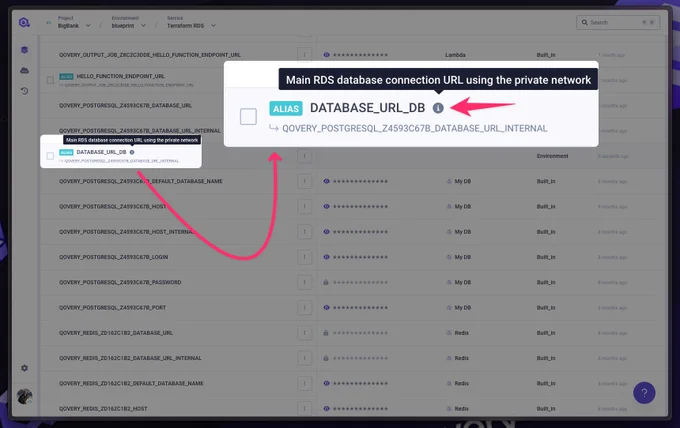
Task: Open actions menu for POSTGRESQL PASSWORD row
Action: (304, 282)
